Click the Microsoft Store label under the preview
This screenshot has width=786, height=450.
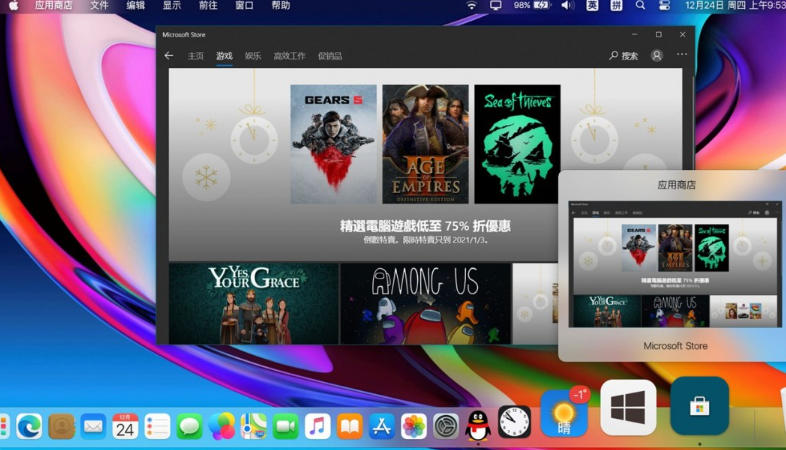675,346
